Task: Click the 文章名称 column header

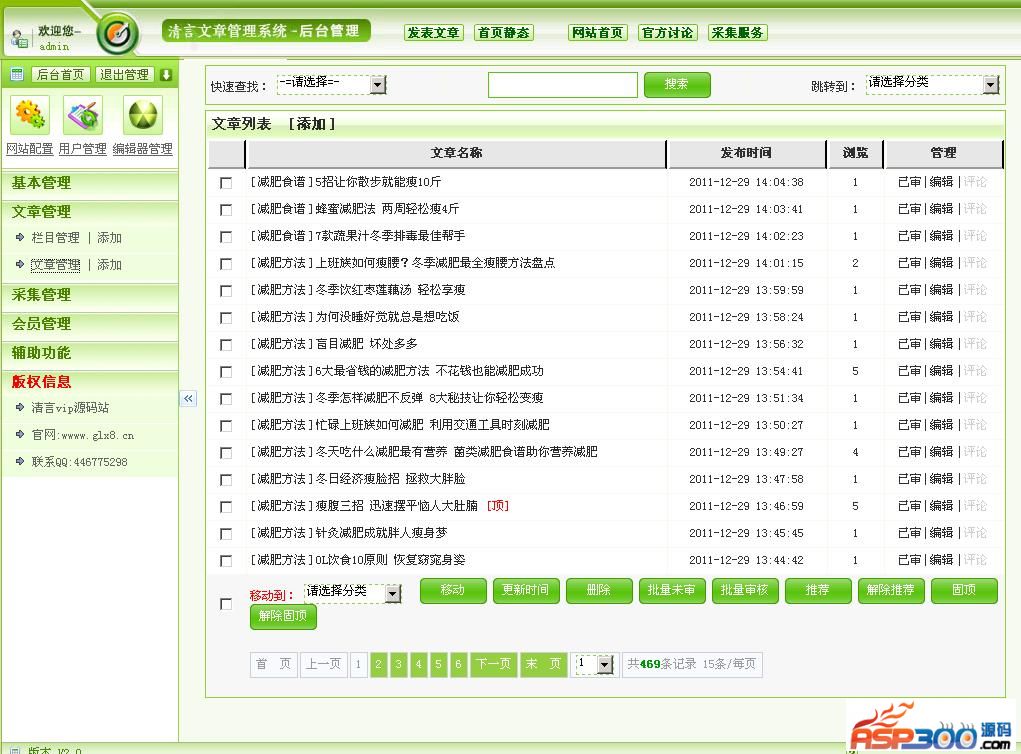Action: (456, 153)
